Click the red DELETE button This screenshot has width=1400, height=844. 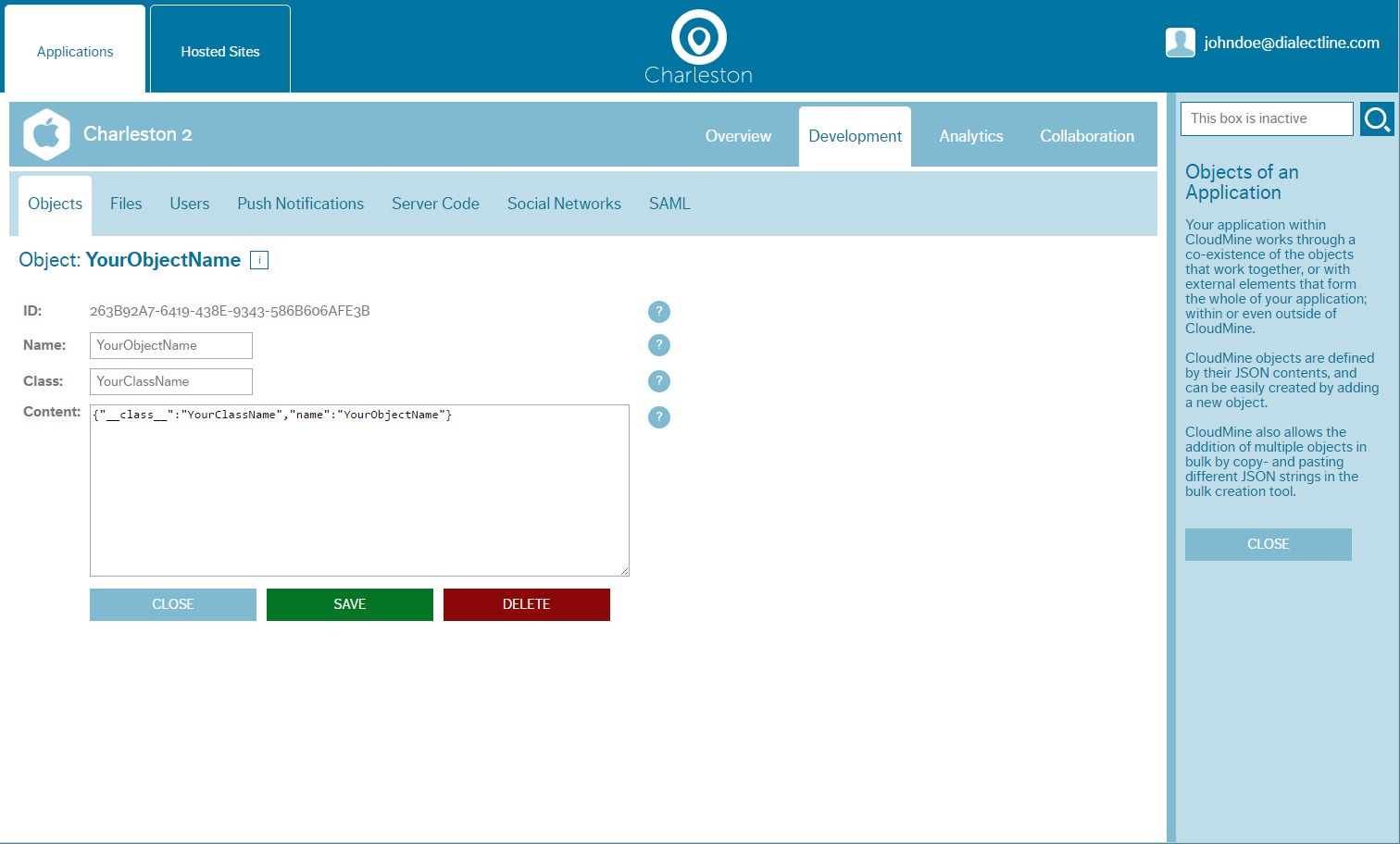pos(527,604)
